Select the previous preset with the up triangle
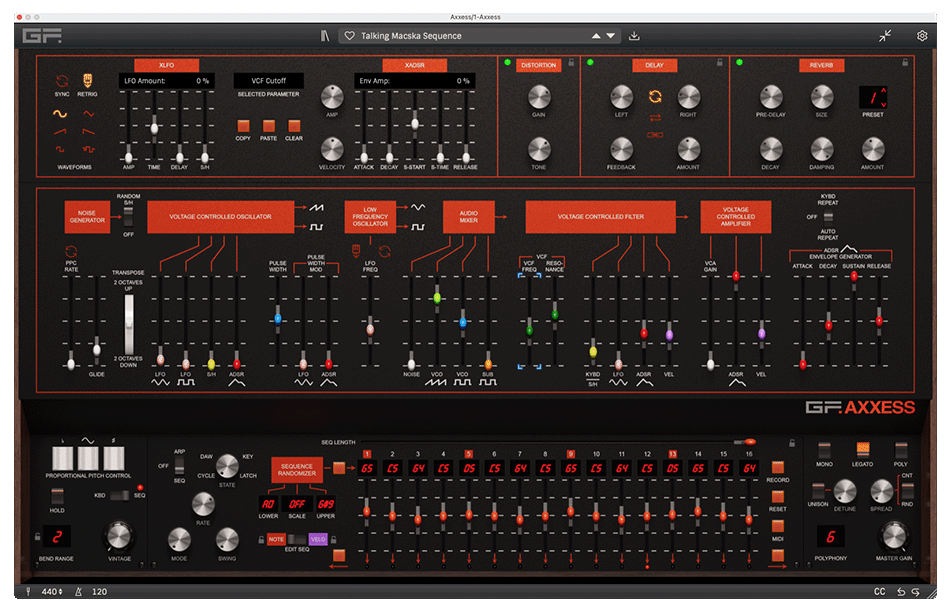950x613 pixels. pyautogui.click(x=596, y=36)
